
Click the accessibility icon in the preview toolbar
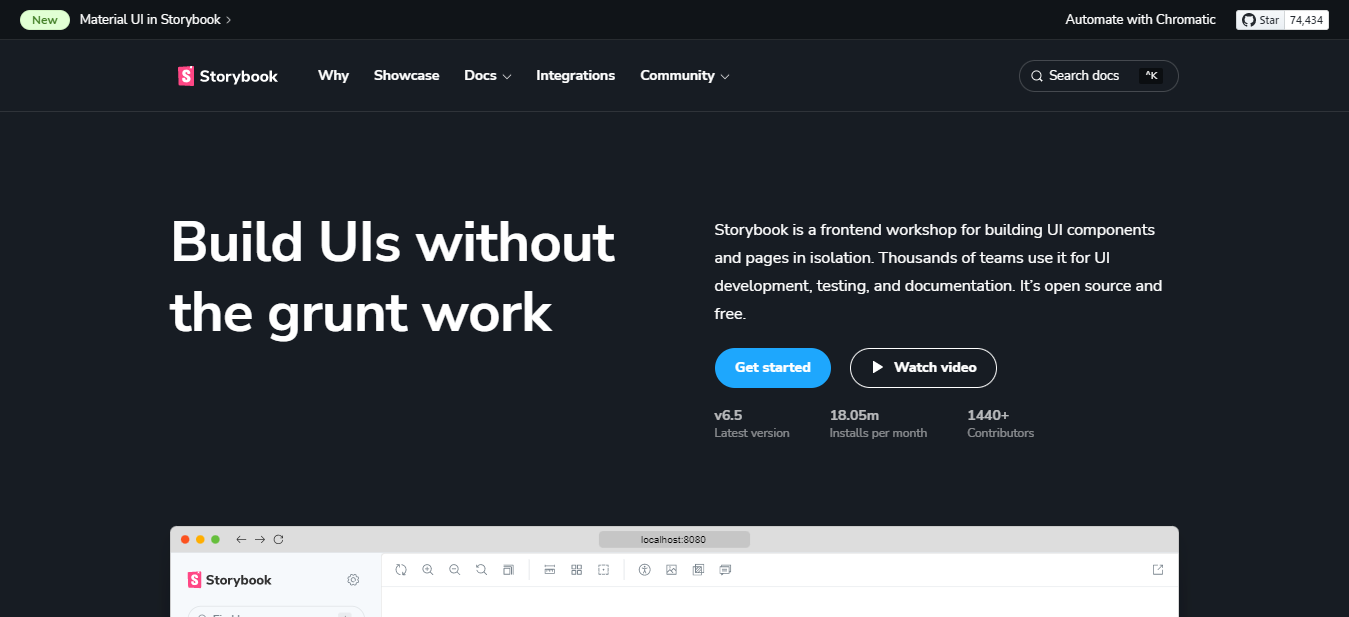point(645,570)
